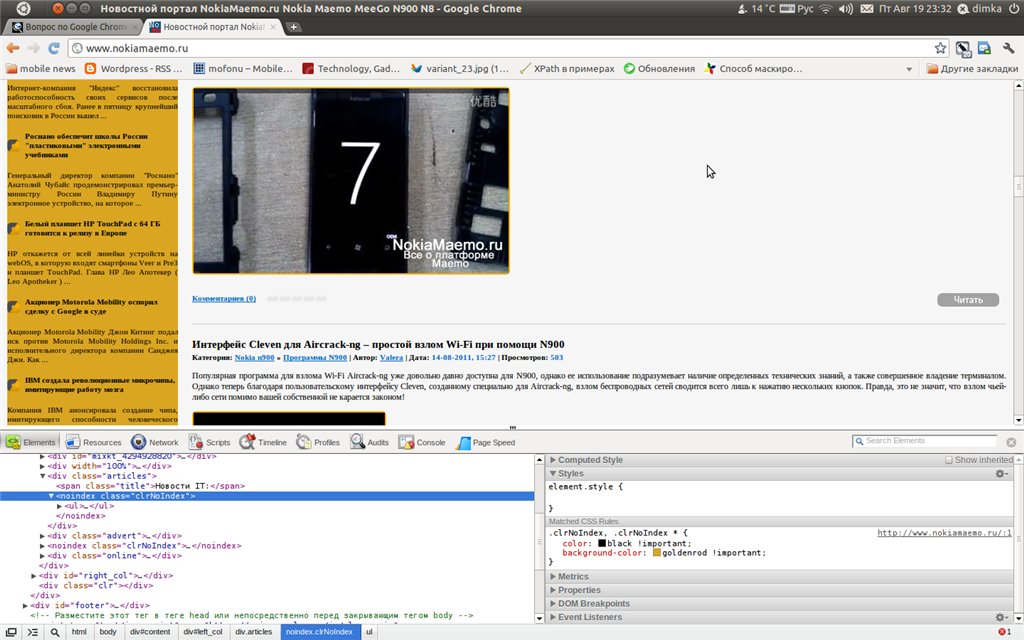Open the Resources panel in DevTools
This screenshot has height=640, width=1024.
click(x=93, y=442)
